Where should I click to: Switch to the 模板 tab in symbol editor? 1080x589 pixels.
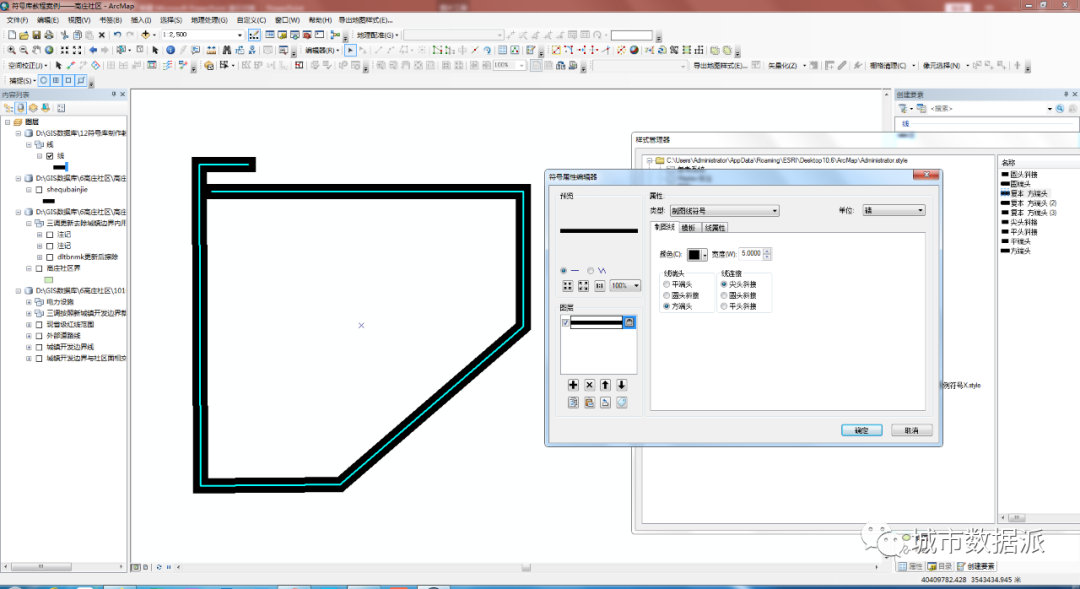pos(688,228)
